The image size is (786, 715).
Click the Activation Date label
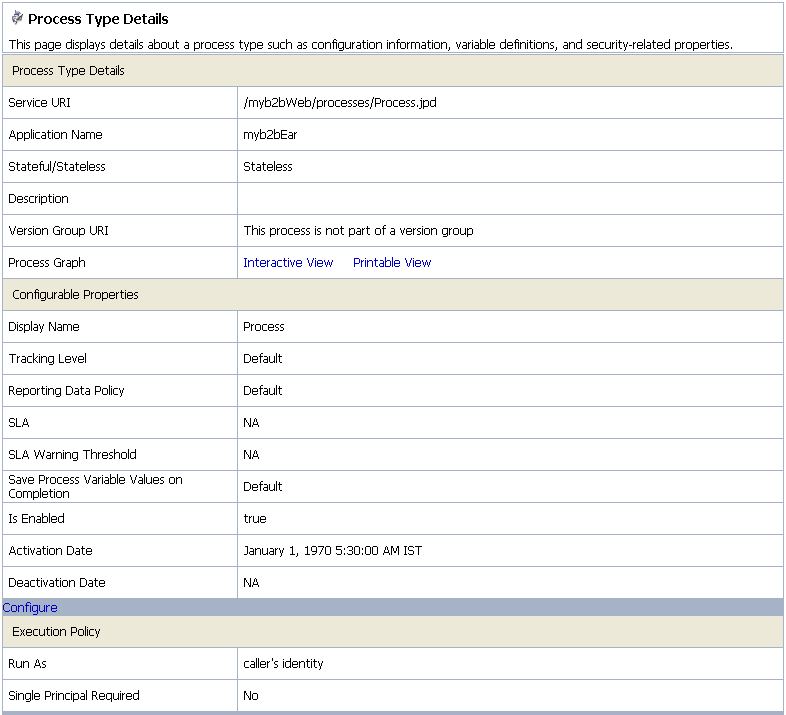50,551
